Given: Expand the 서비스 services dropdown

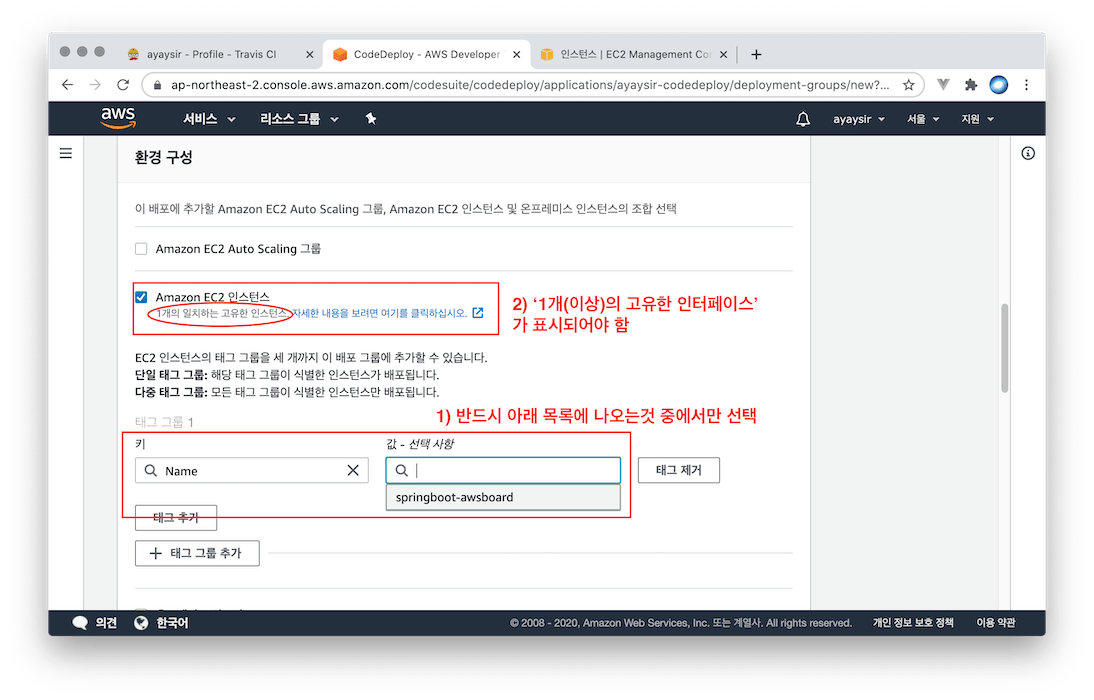Looking at the screenshot, I should click(209, 119).
